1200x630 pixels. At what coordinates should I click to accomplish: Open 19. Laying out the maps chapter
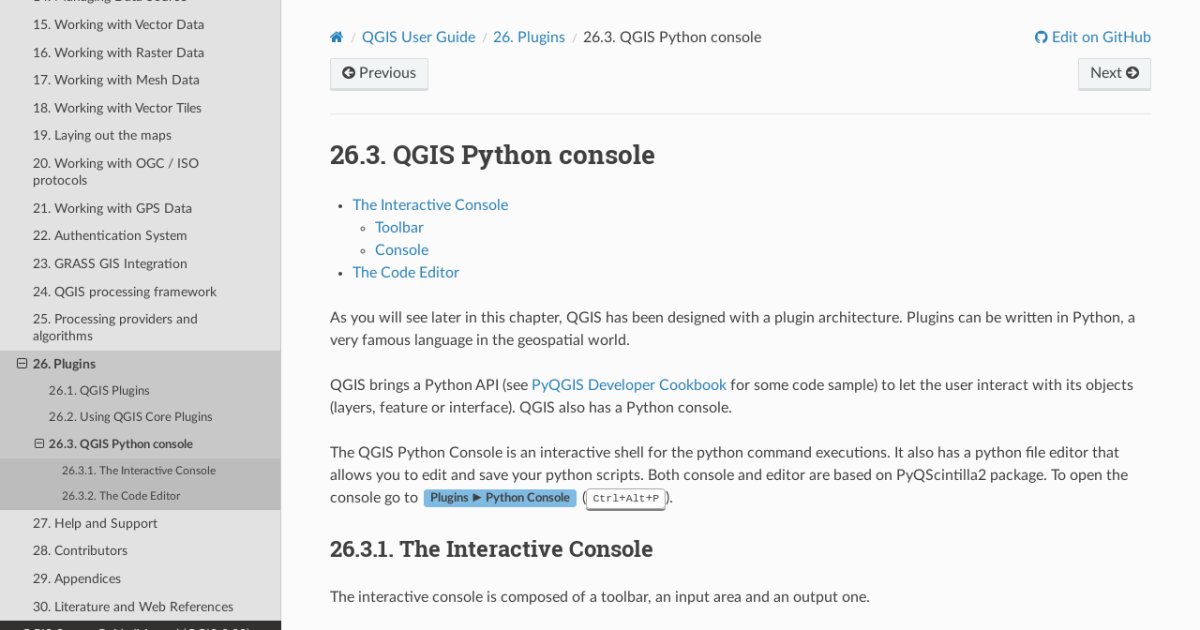point(102,135)
